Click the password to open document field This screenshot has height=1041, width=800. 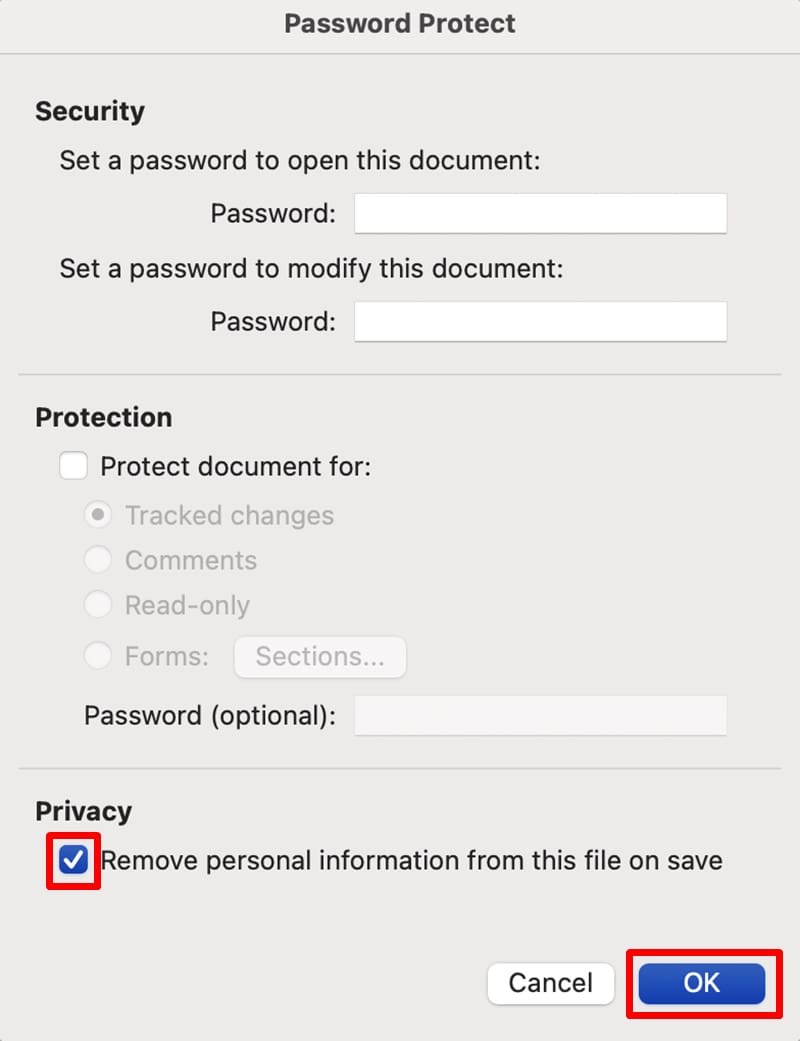(540, 214)
